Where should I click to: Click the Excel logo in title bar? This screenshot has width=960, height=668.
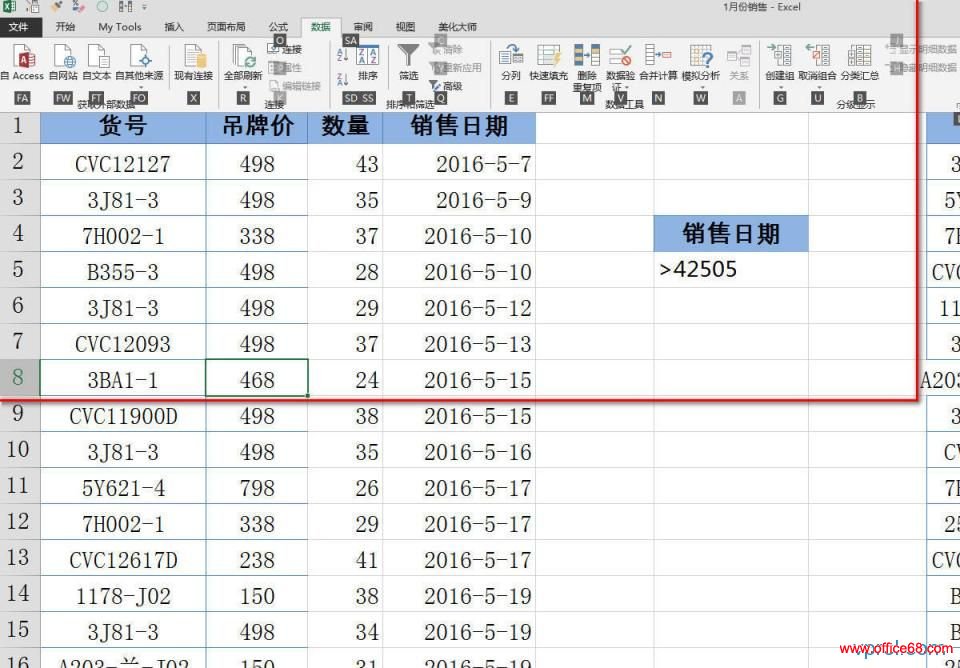[x=9, y=7]
